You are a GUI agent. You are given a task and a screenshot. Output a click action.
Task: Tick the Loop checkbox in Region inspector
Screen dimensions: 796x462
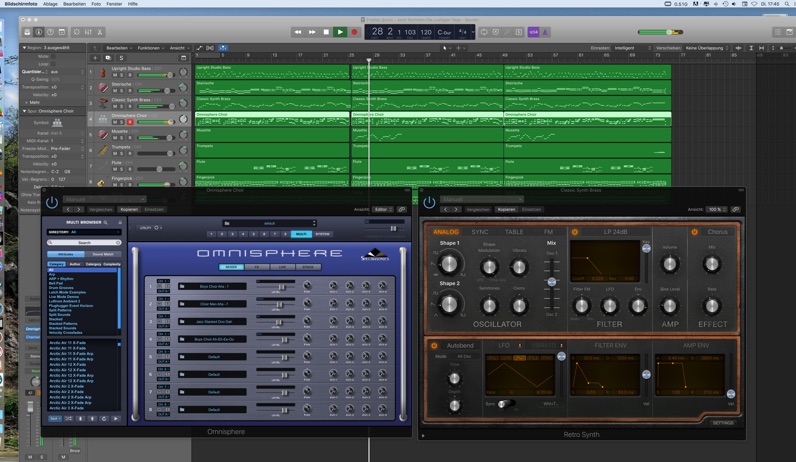tap(54, 64)
